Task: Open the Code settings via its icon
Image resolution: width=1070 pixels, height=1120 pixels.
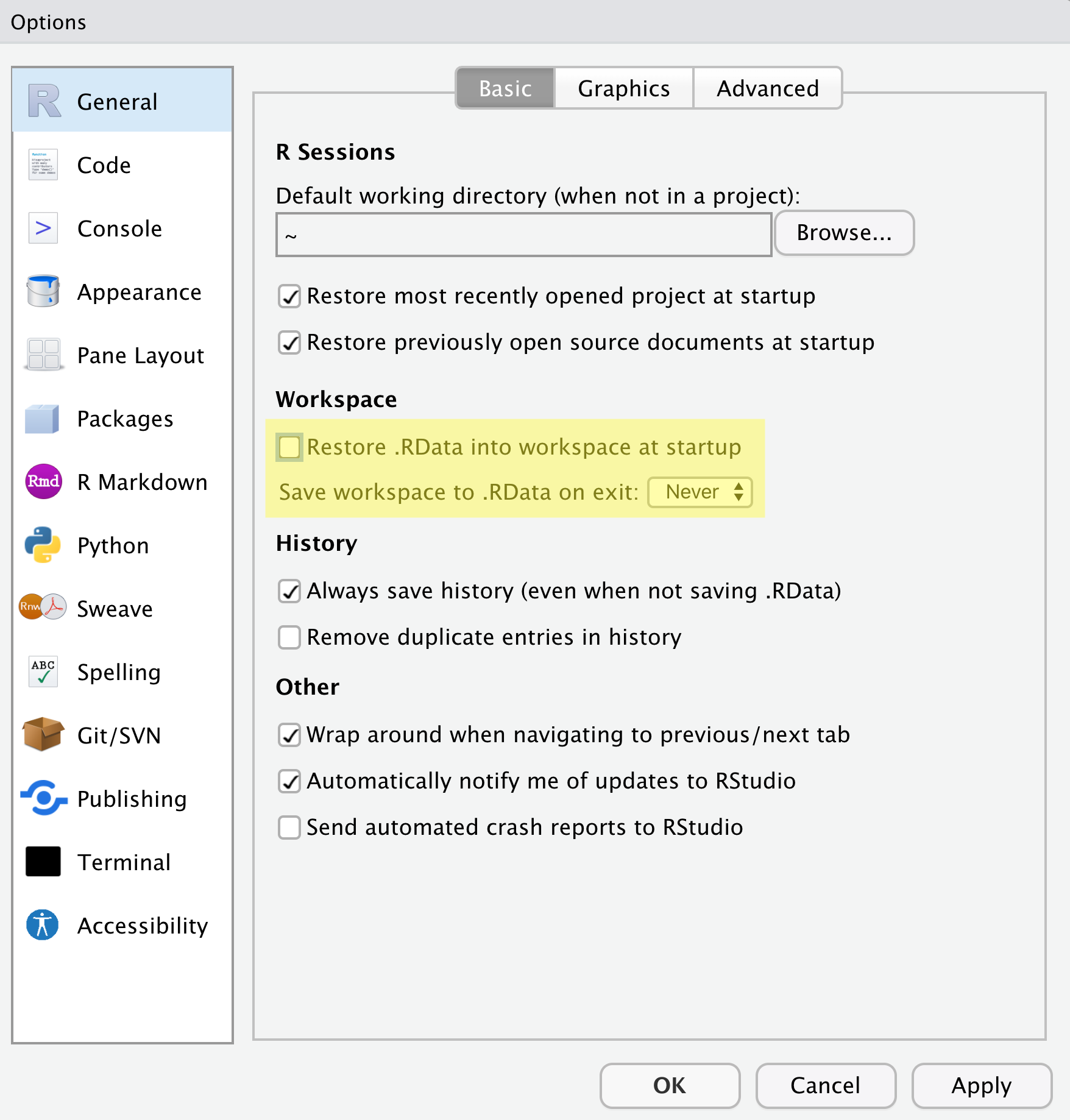Action: pyautogui.click(x=43, y=165)
